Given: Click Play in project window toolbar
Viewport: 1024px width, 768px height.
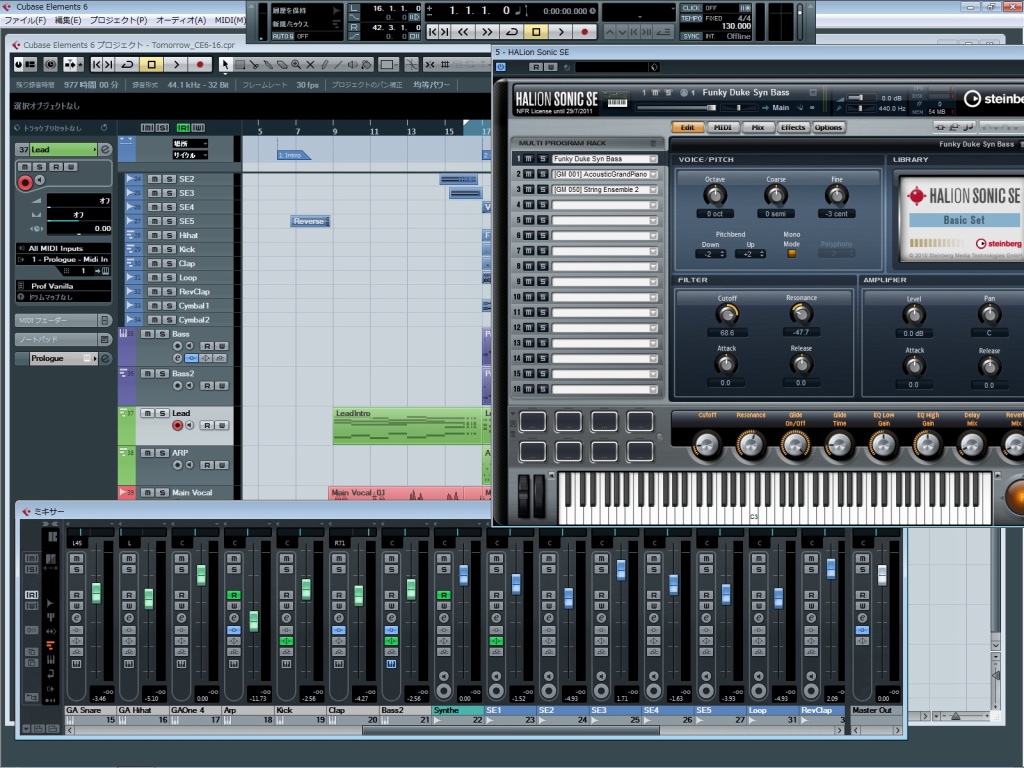Looking at the screenshot, I should [x=176, y=65].
